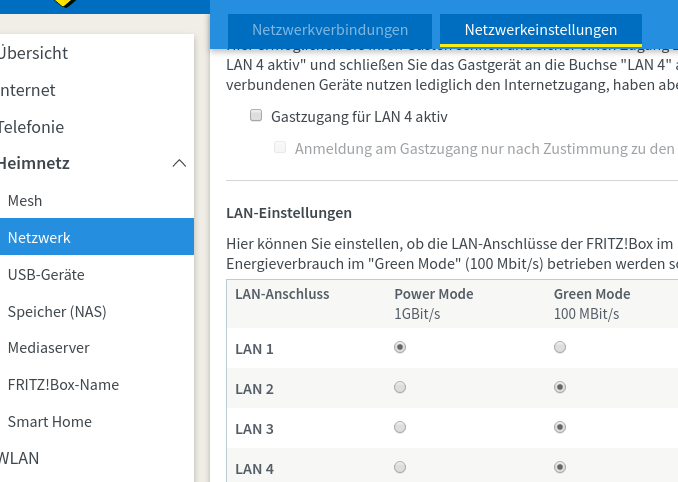Click the 100 MBit/s speed label
678x482 pixels.
(x=586, y=314)
